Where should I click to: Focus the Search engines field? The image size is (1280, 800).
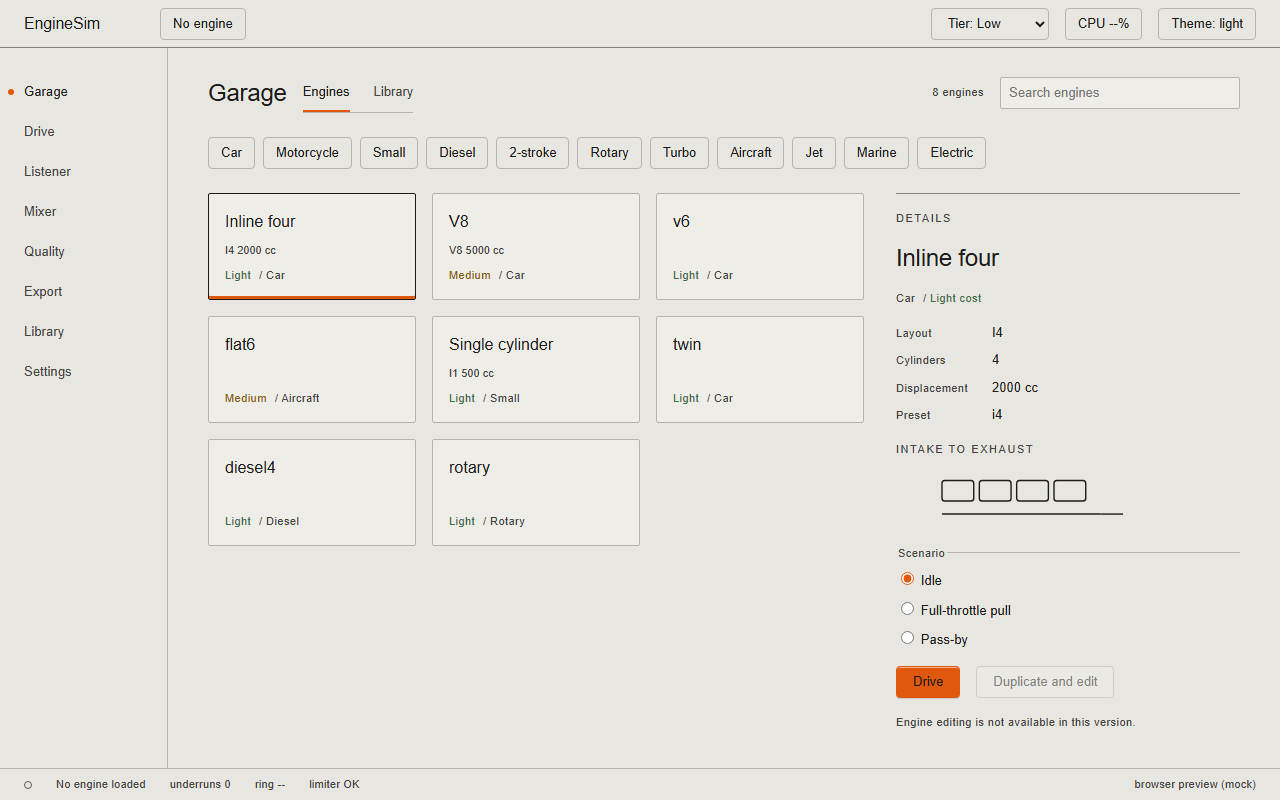[x=1120, y=93]
